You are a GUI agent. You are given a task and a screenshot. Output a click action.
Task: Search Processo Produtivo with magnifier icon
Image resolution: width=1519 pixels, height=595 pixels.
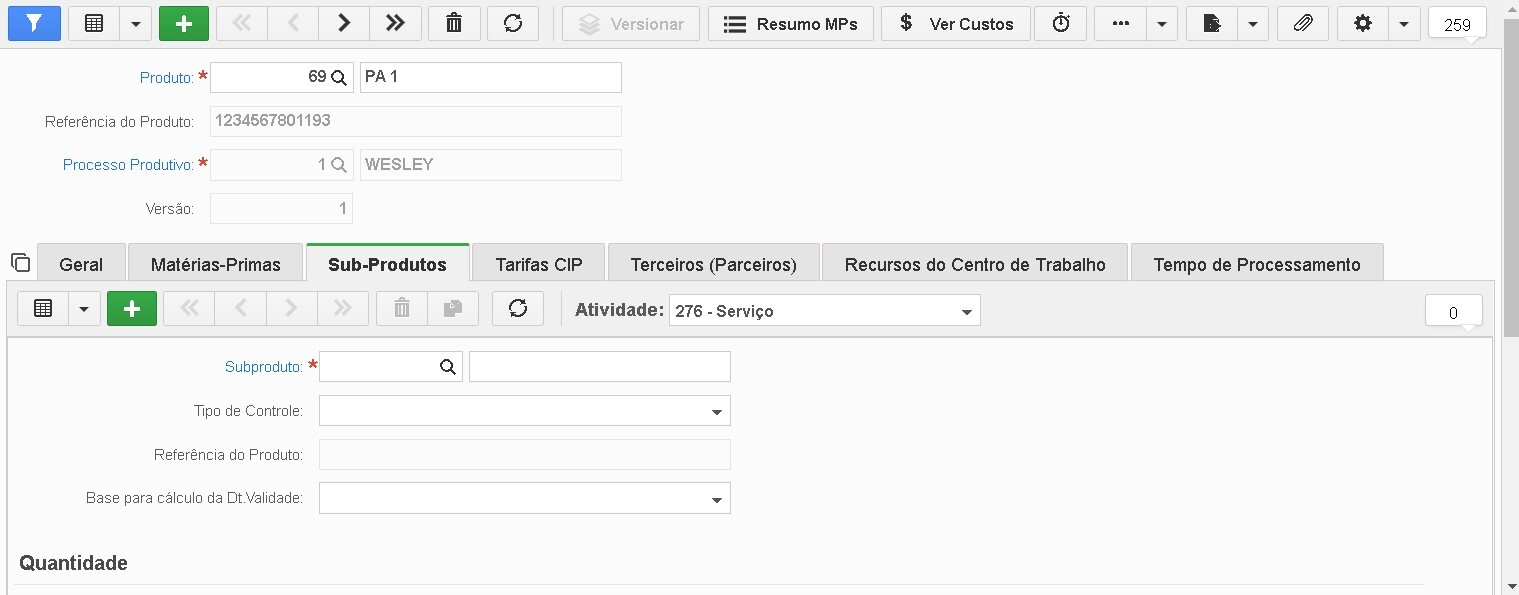pos(339,165)
